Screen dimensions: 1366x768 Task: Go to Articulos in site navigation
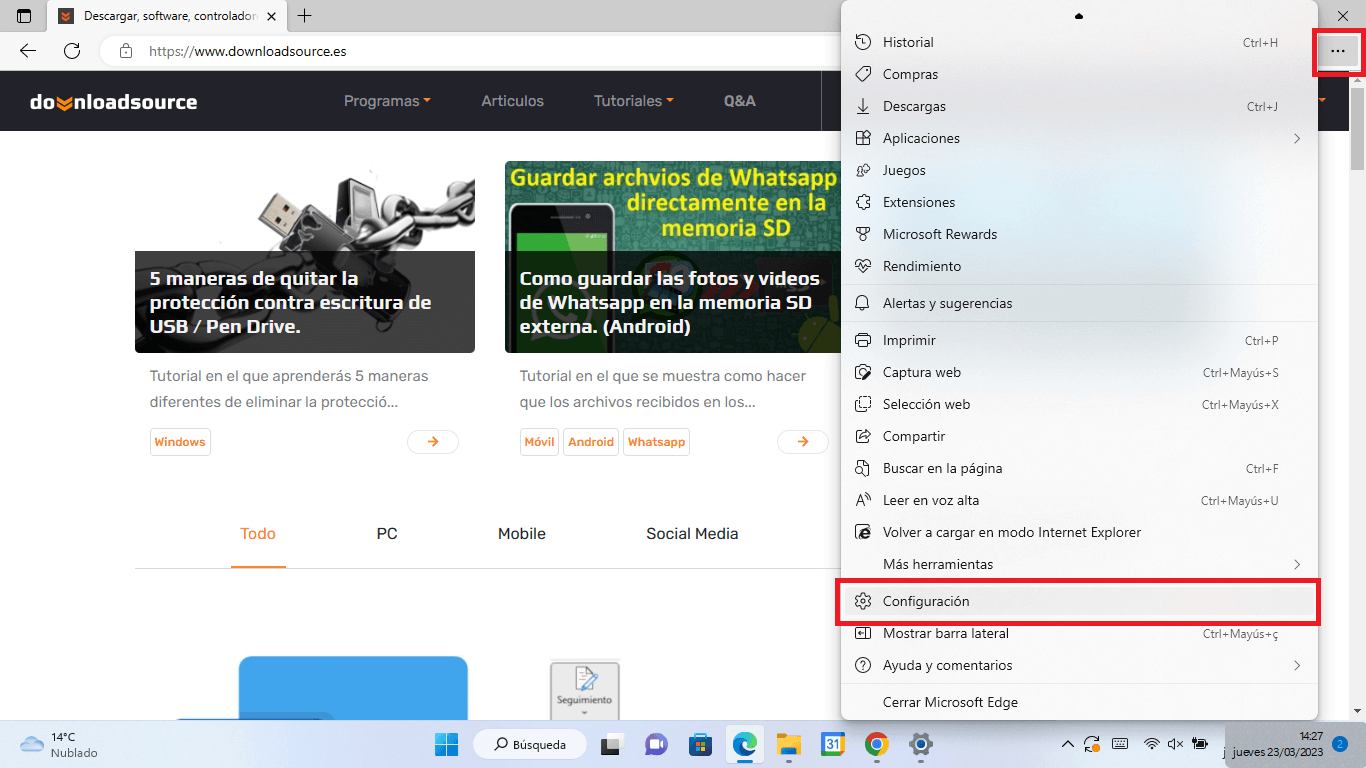click(x=512, y=101)
